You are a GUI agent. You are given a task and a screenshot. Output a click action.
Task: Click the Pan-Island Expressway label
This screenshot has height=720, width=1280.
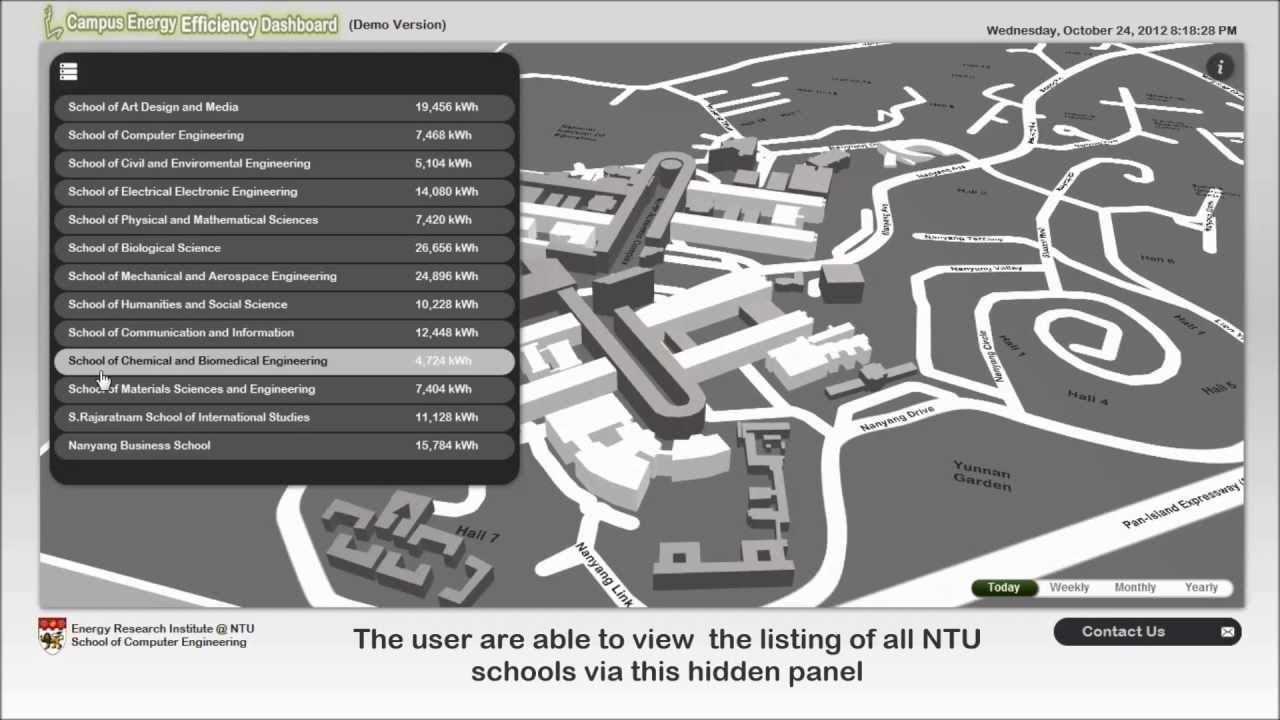[x=1182, y=503]
